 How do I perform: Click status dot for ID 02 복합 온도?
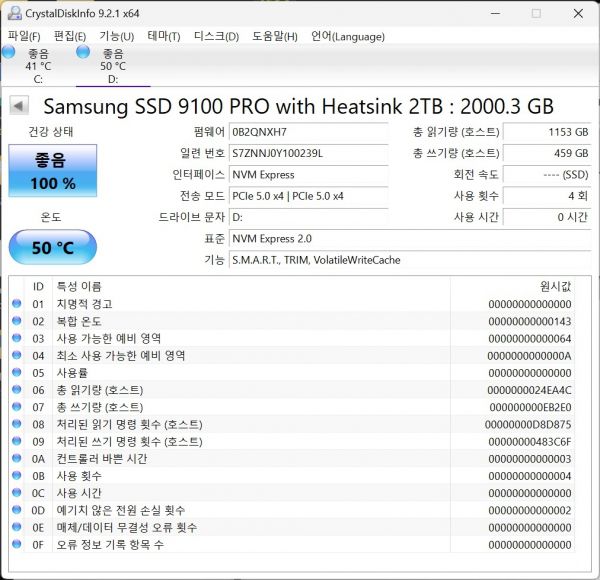[16, 321]
